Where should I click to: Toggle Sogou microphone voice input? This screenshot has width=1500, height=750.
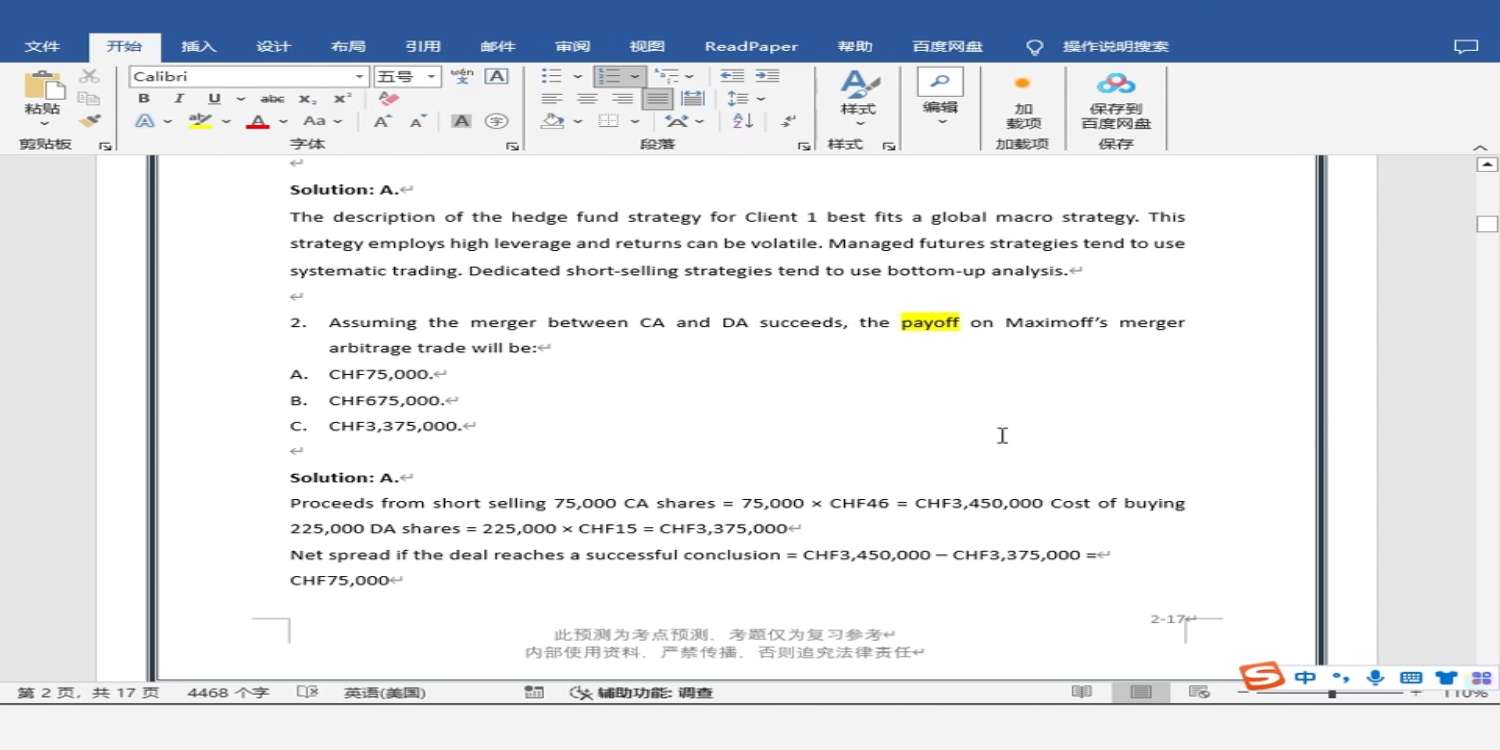click(1376, 677)
